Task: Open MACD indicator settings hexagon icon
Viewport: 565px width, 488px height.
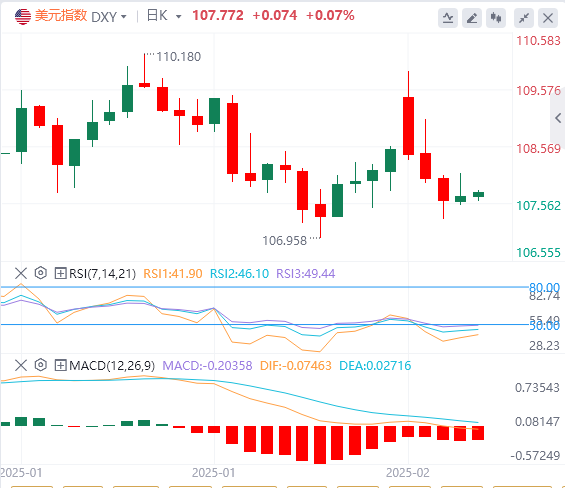Action: tap(41, 365)
